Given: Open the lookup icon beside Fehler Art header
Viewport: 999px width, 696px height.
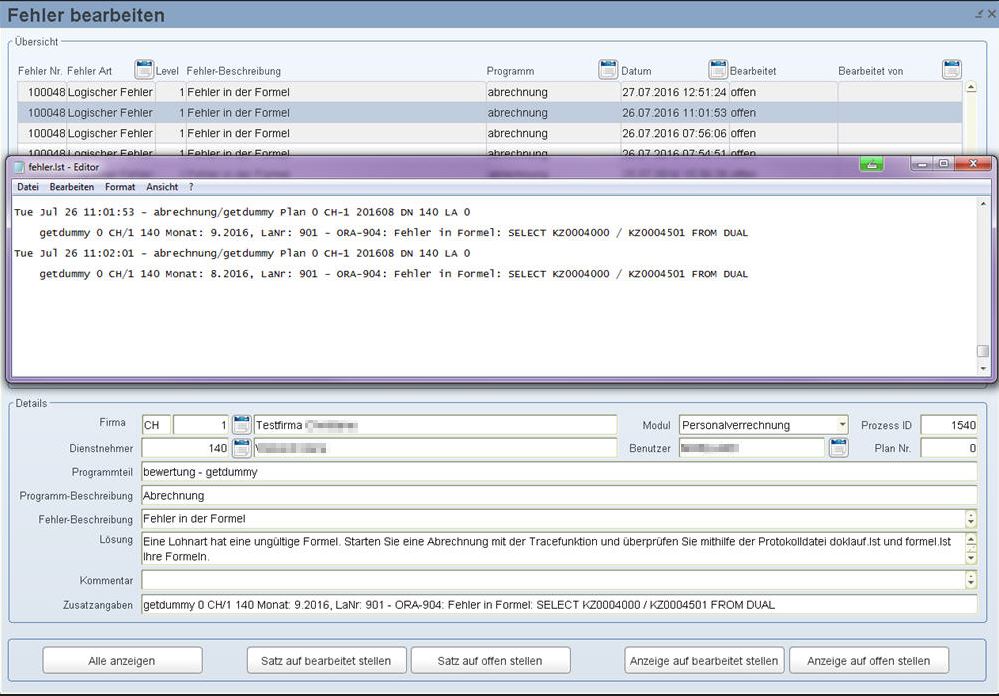Looking at the screenshot, I should pyautogui.click(x=145, y=69).
